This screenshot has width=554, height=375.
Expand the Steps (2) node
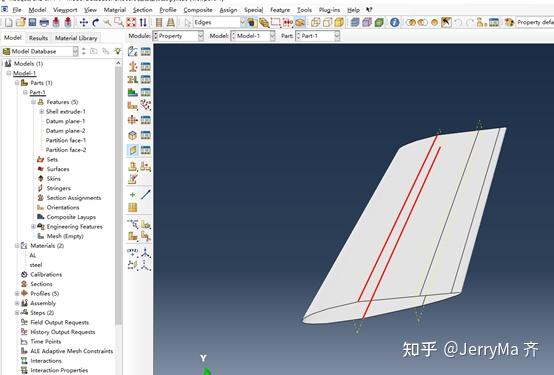pos(17,312)
